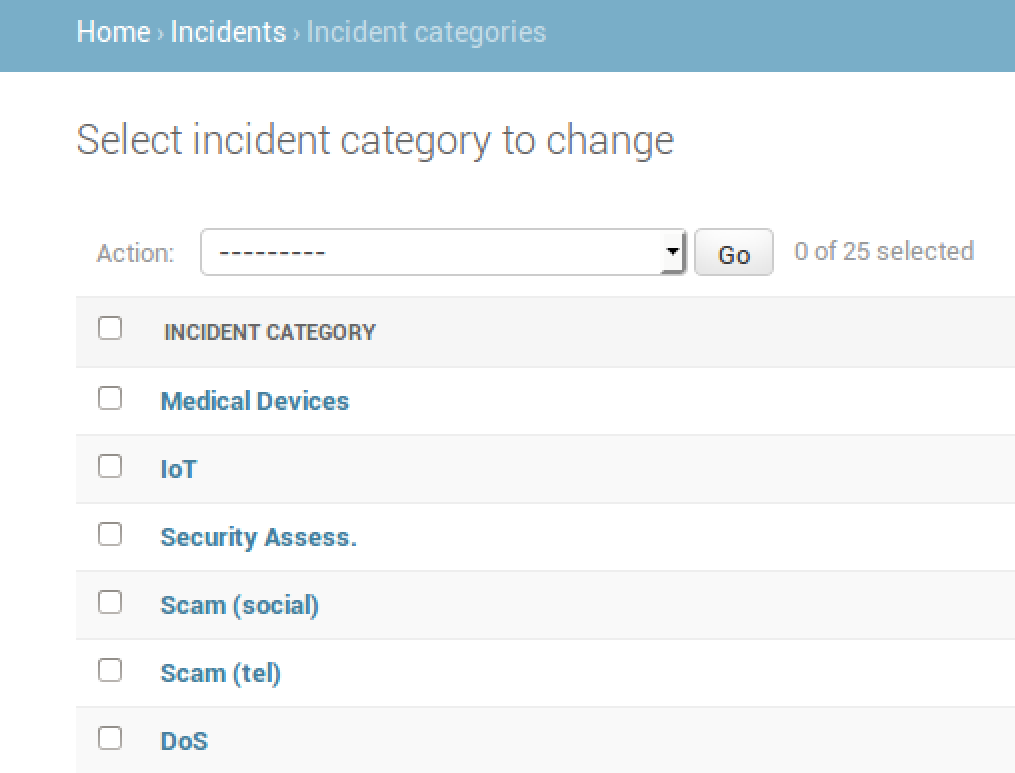
Task: Tick the Scam (social) checkbox
Action: pyautogui.click(x=110, y=601)
